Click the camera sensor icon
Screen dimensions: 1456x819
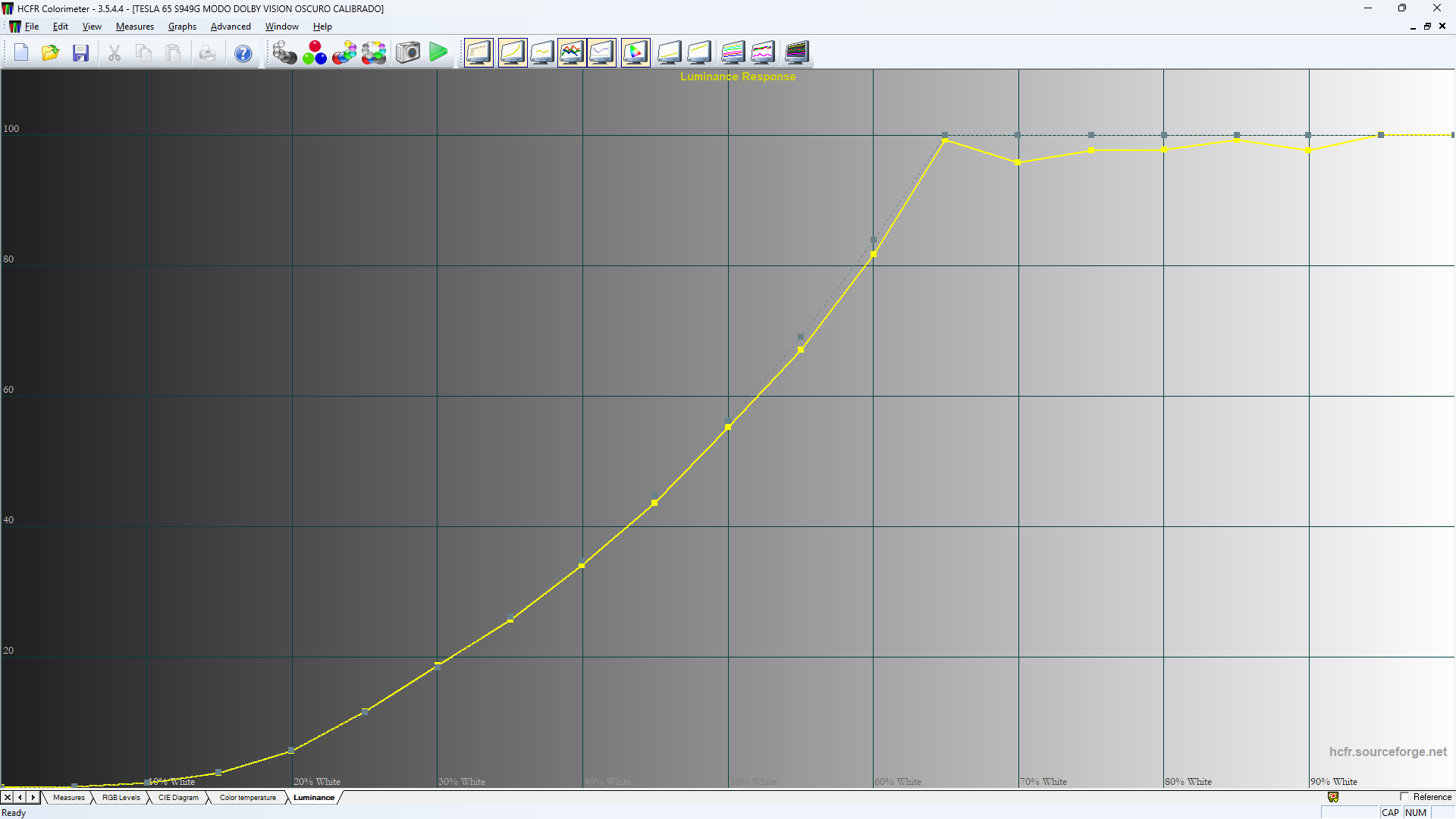(407, 53)
